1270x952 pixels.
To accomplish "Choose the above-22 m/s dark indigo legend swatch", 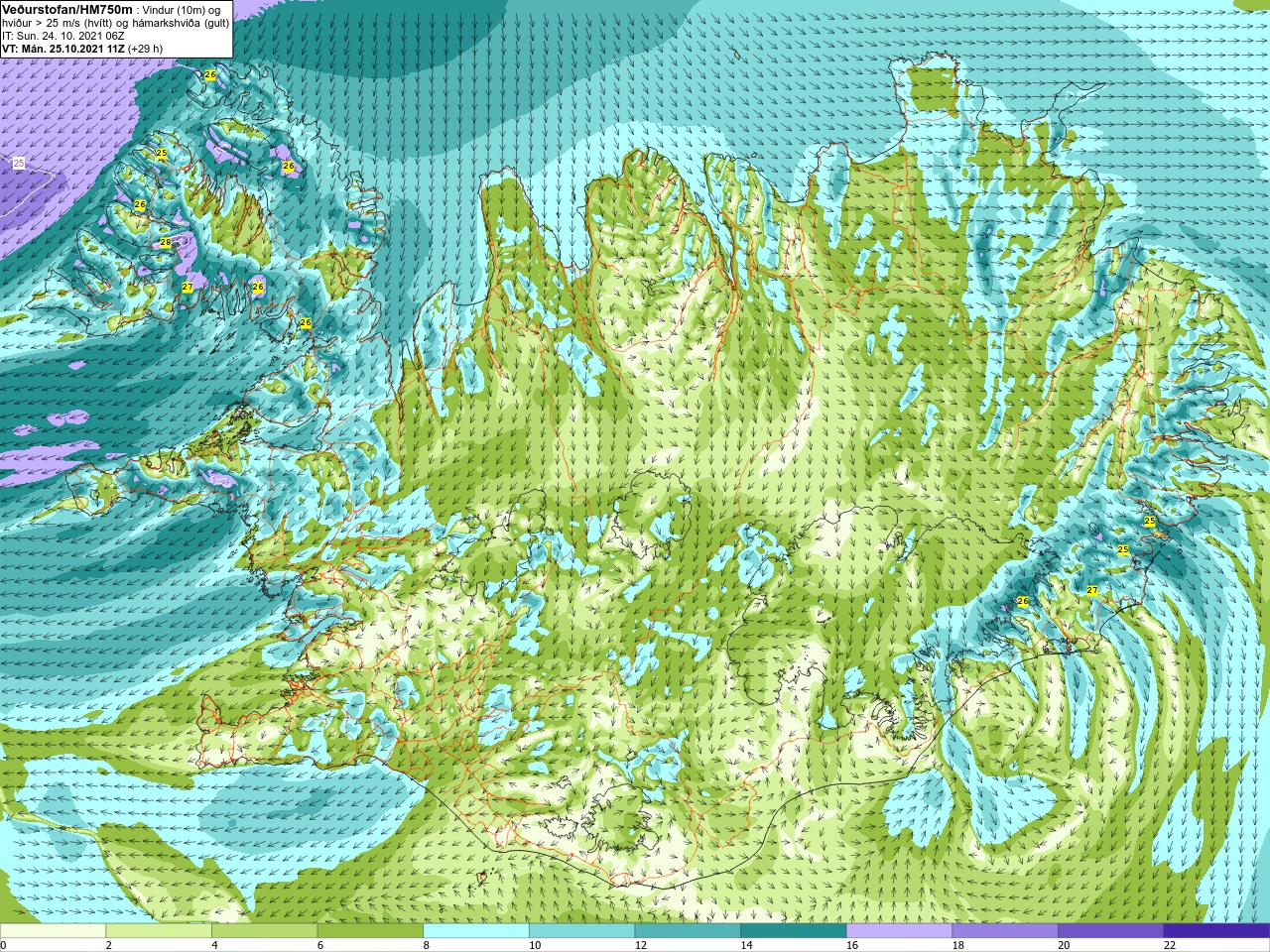I will coord(1216,931).
